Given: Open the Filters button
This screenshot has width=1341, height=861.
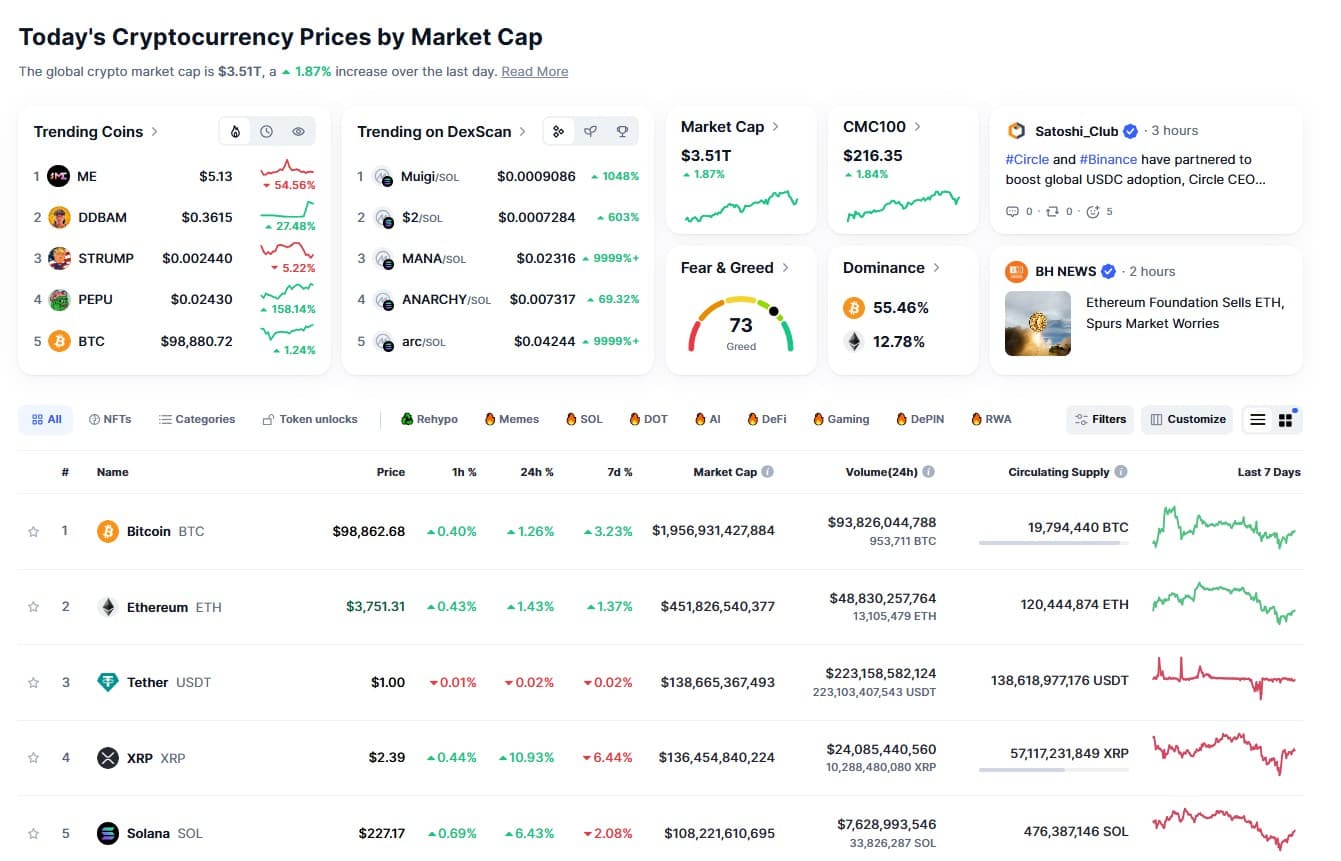Looking at the screenshot, I should click(x=1100, y=420).
